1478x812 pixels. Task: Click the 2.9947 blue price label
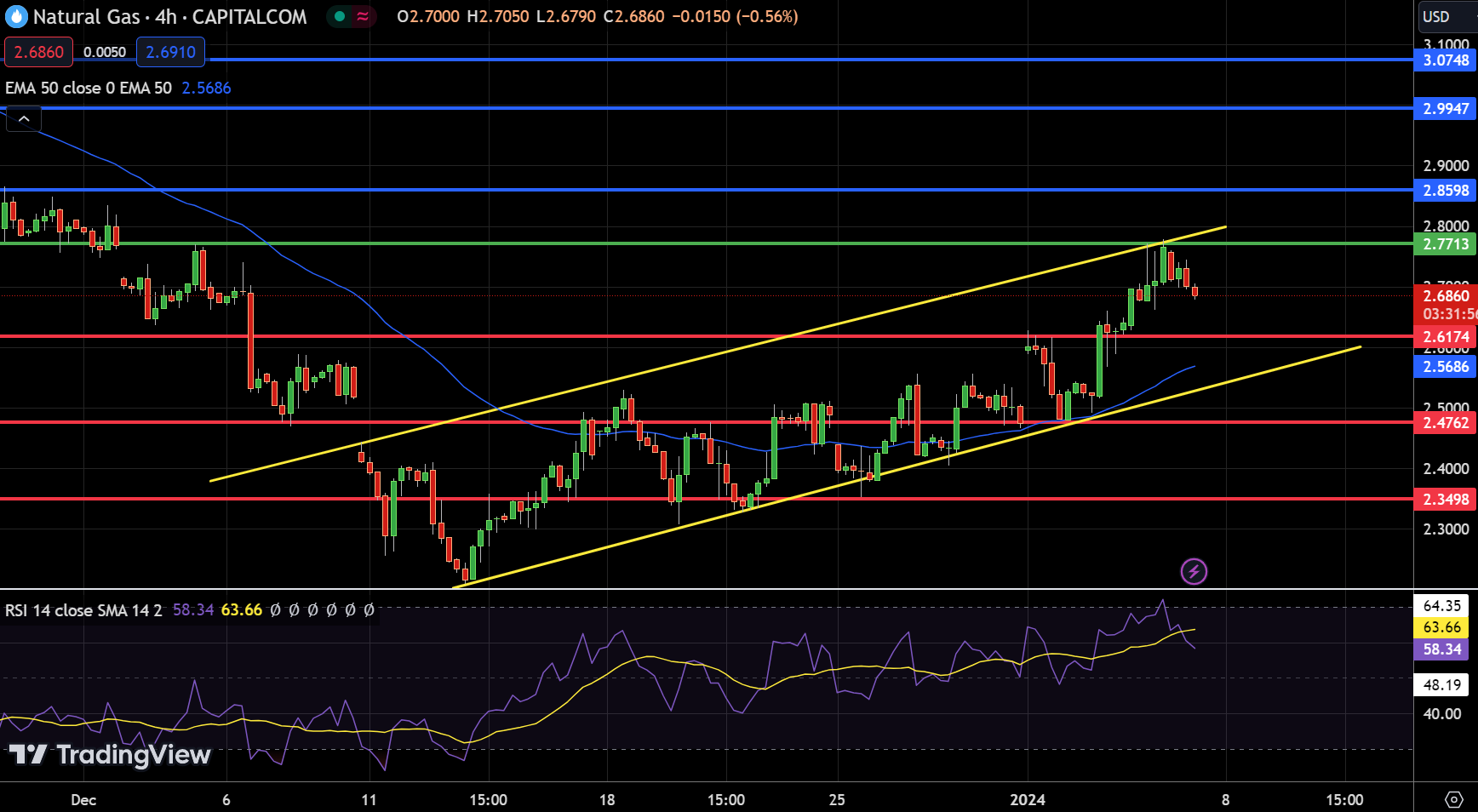1445,108
